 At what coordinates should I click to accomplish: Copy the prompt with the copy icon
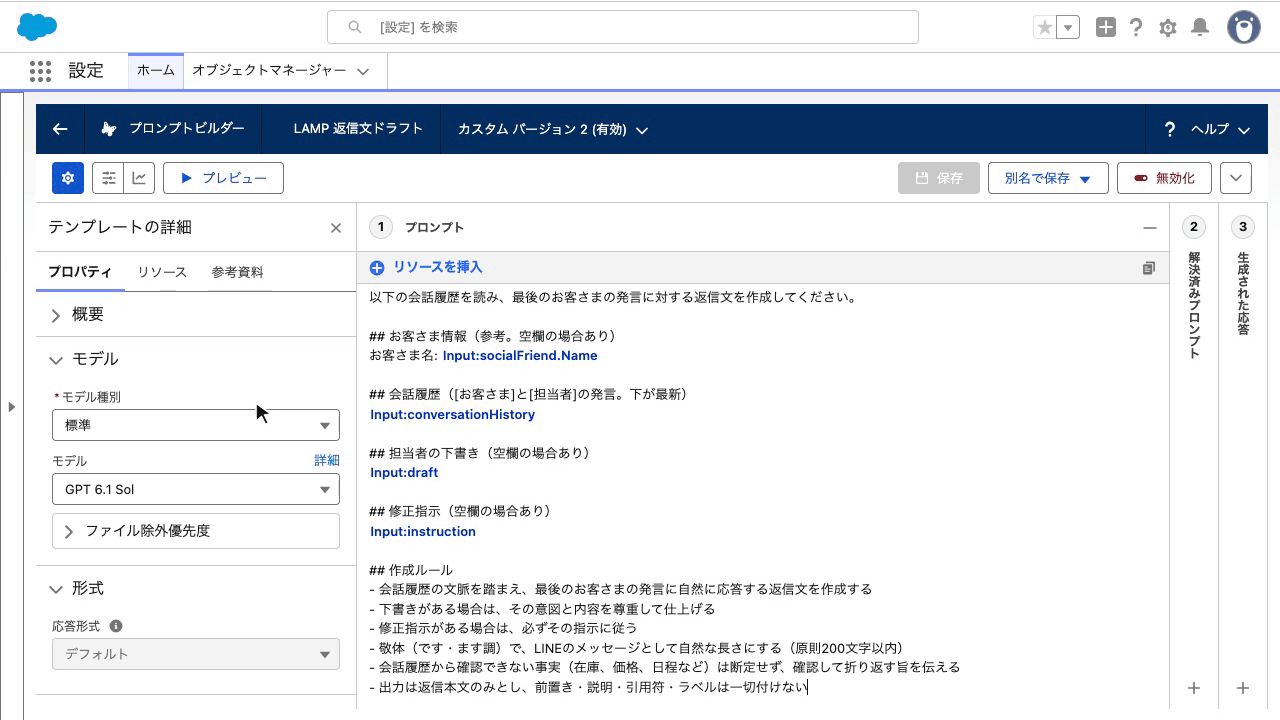click(x=1148, y=268)
